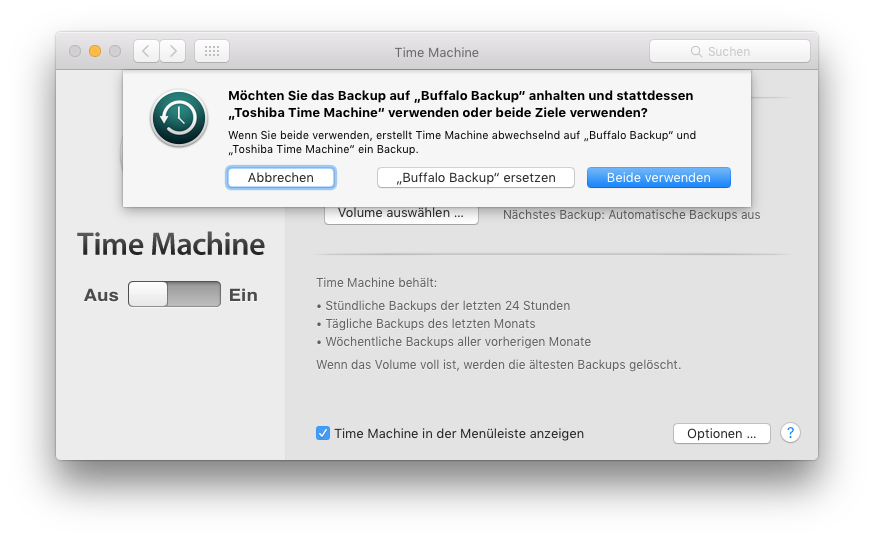The height and width of the screenshot is (540, 874).
Task: Click the Abbrechen button
Action: 281,178
